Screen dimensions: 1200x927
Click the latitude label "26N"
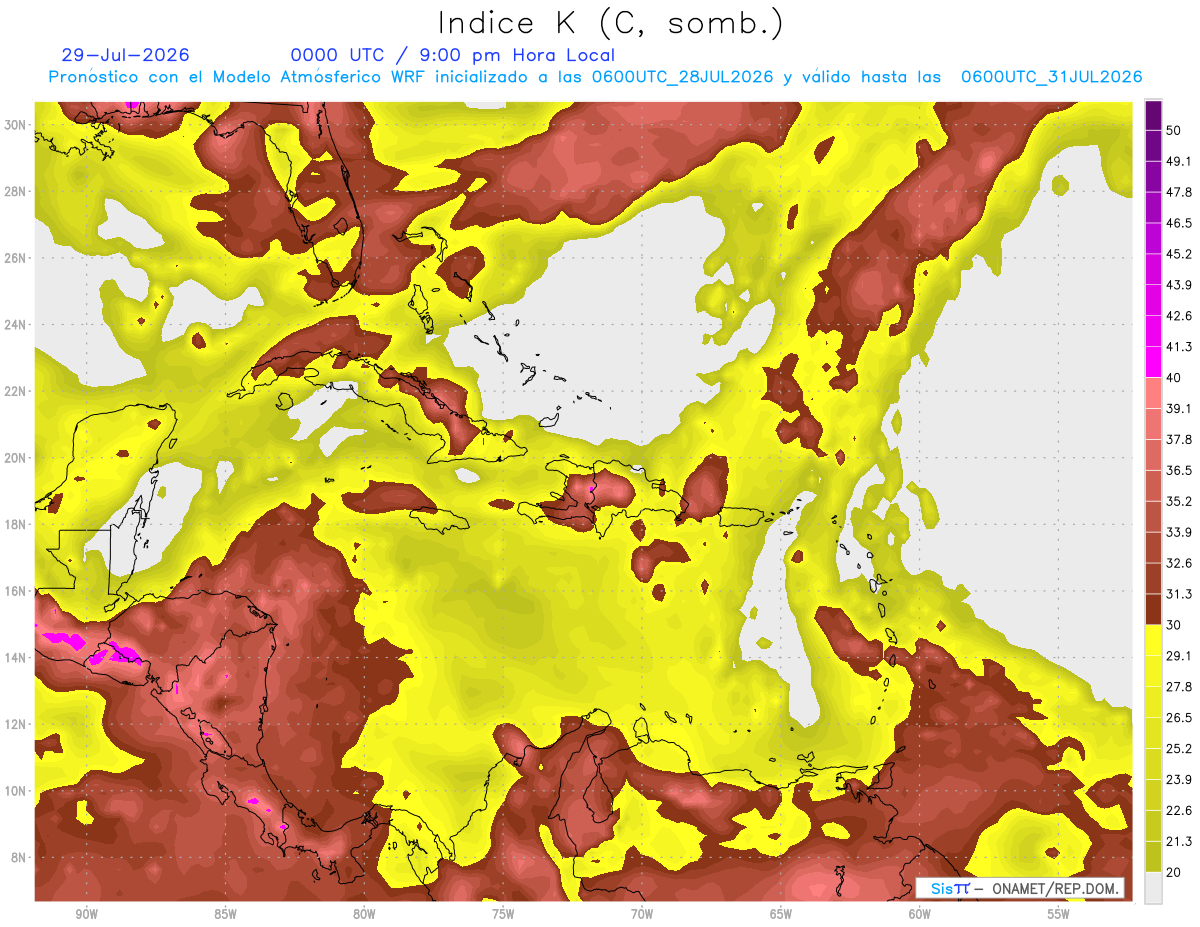coord(15,258)
